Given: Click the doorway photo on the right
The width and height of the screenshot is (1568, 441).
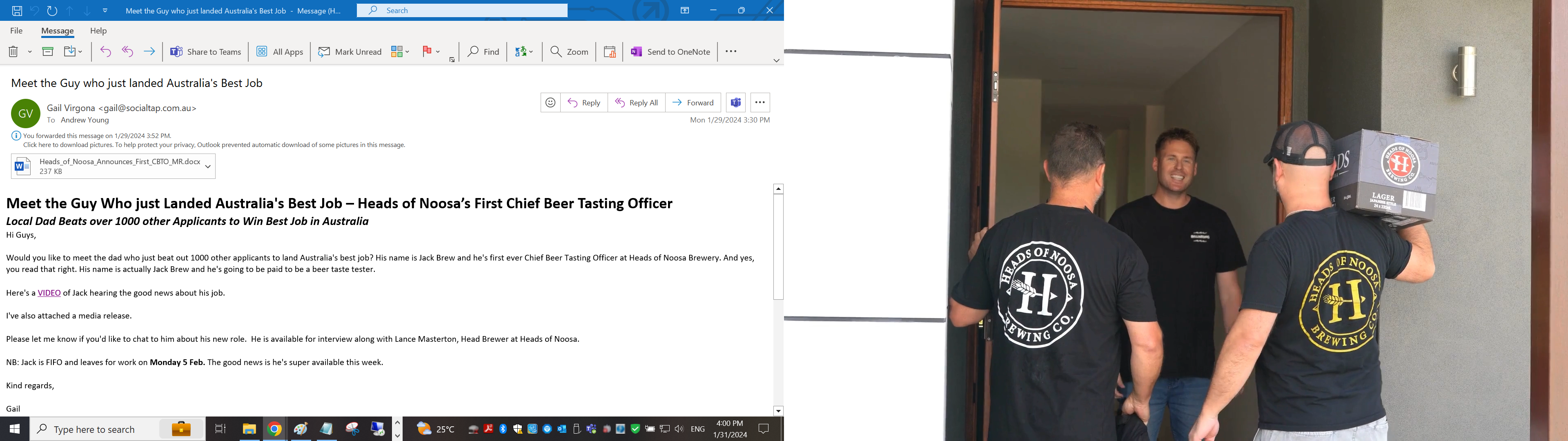Looking at the screenshot, I should (1176, 220).
